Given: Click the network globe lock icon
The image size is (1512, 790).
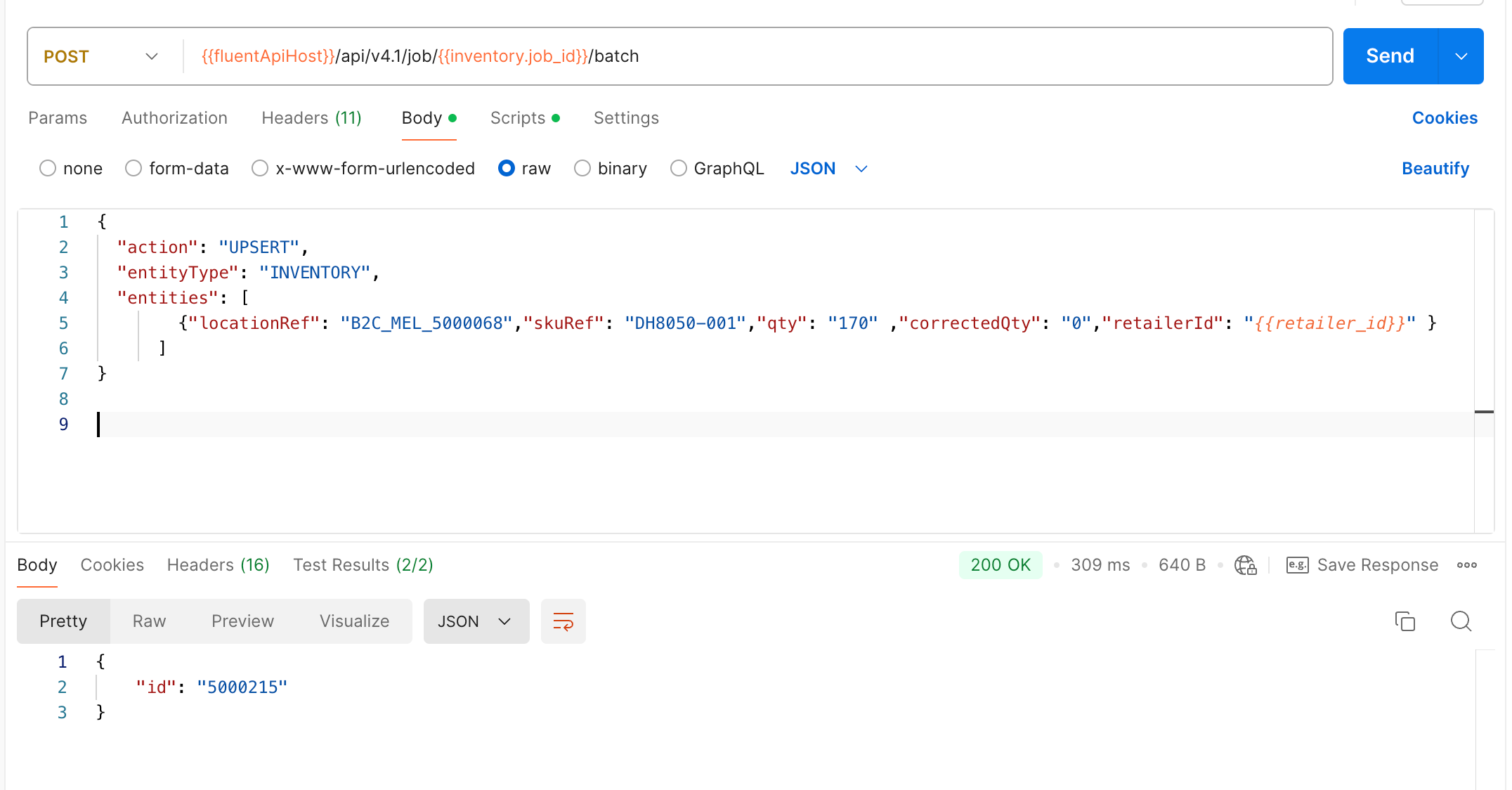Looking at the screenshot, I should pos(1245,565).
